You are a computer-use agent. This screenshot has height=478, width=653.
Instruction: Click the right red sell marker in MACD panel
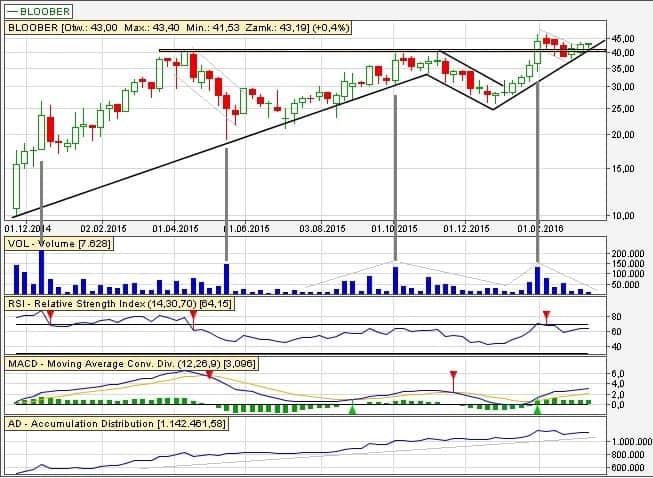pos(453,376)
